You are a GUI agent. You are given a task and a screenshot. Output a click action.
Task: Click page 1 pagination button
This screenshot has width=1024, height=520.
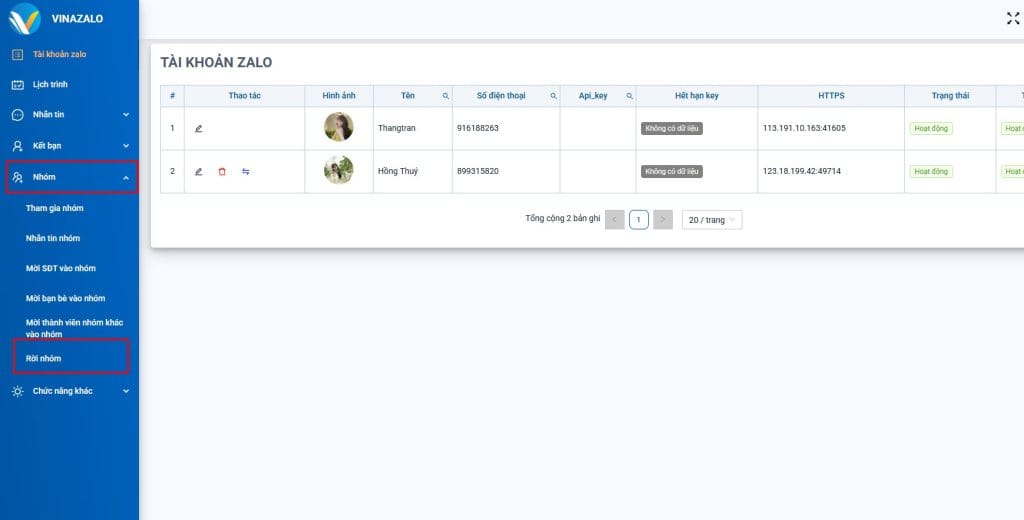[x=638, y=219]
